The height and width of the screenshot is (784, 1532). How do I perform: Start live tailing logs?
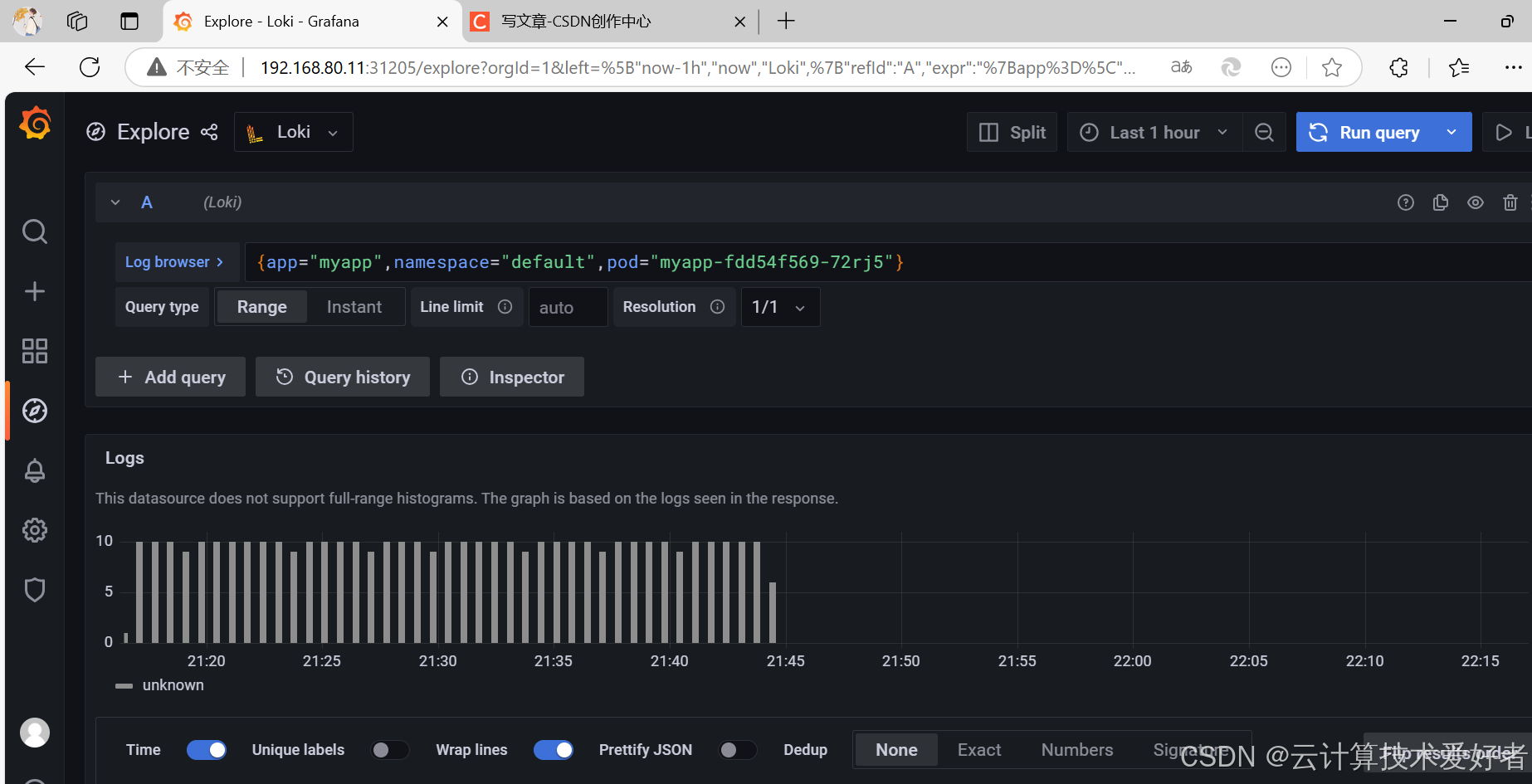1507,133
